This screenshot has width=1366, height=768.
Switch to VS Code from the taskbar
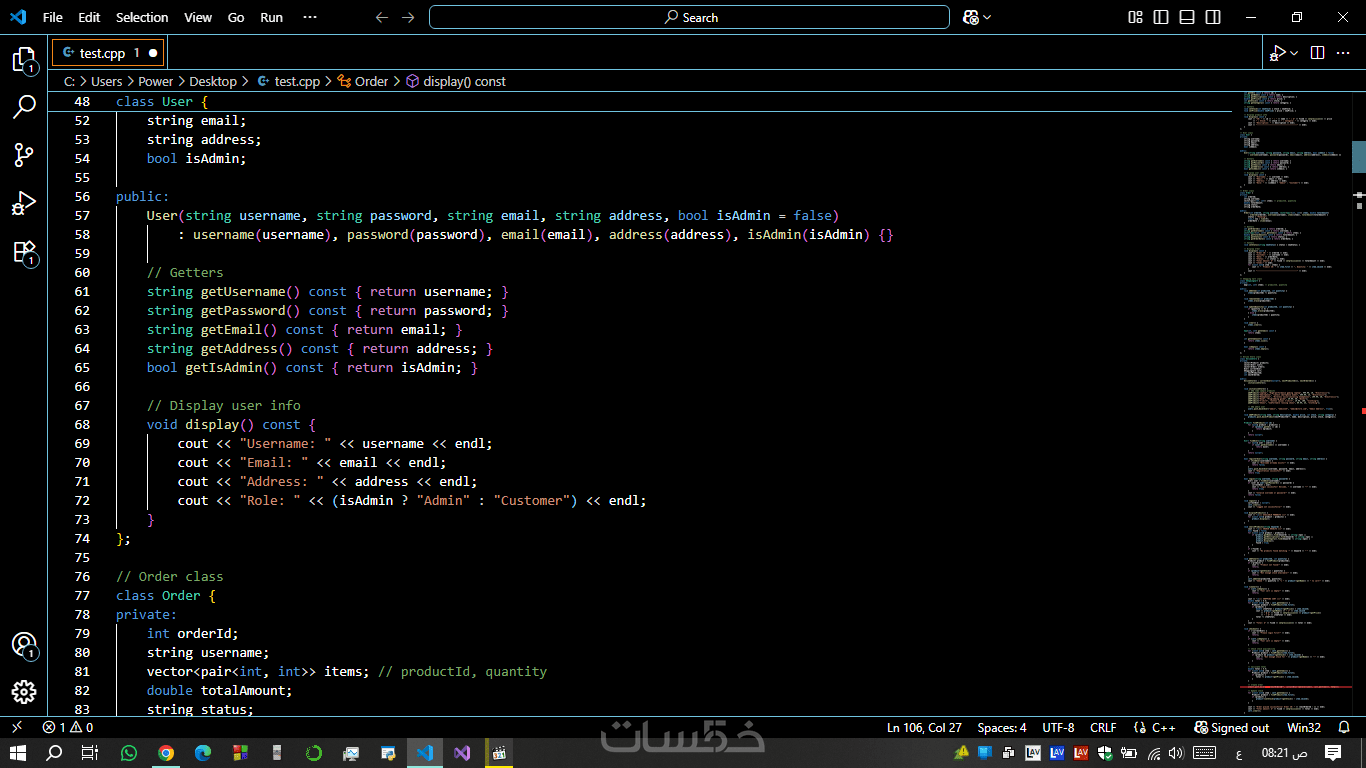[x=425, y=753]
